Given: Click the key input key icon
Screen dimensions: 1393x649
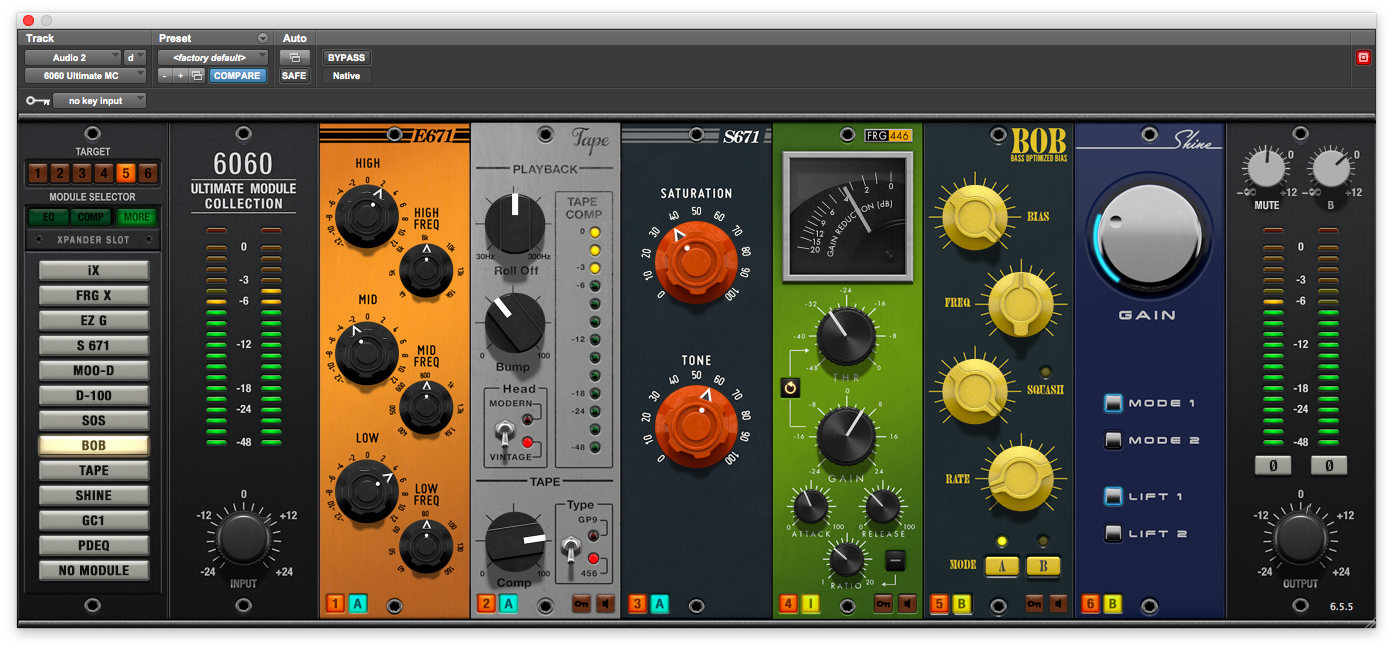Looking at the screenshot, I should [37, 101].
